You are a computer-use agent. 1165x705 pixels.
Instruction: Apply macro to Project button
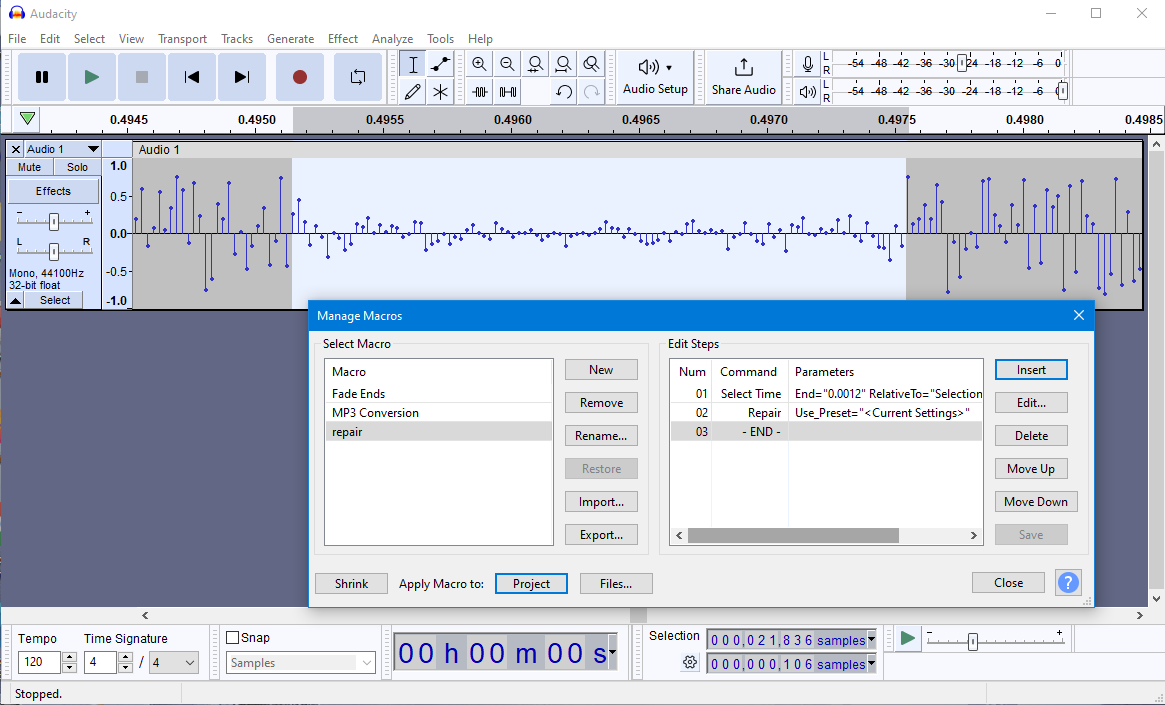click(531, 584)
